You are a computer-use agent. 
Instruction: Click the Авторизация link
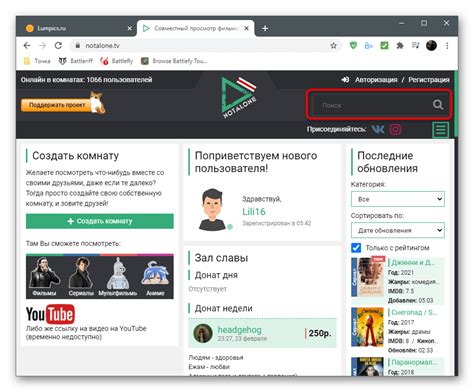(x=376, y=80)
